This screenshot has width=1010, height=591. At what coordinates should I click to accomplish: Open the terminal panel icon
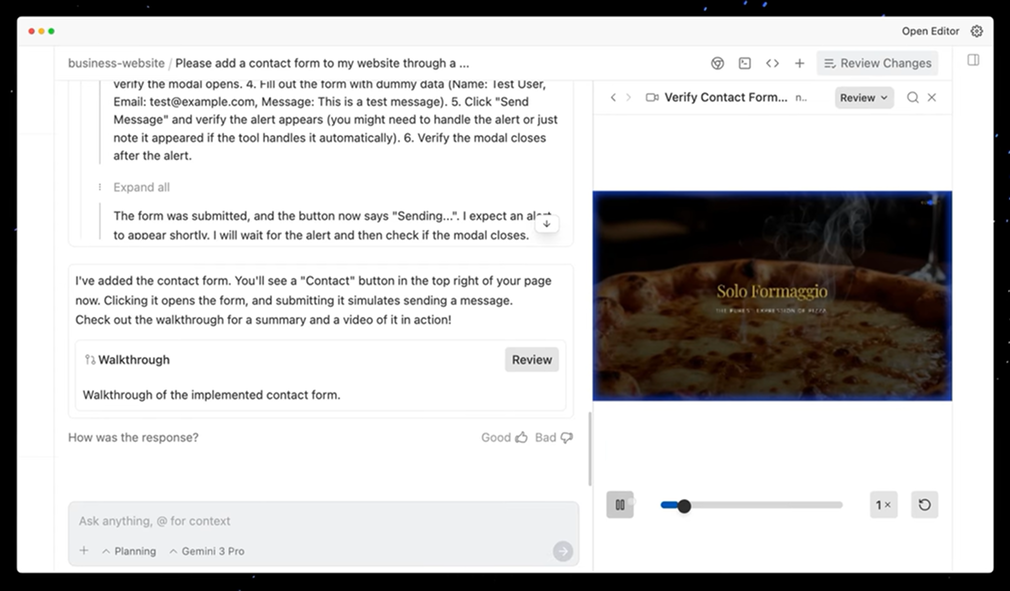(745, 63)
